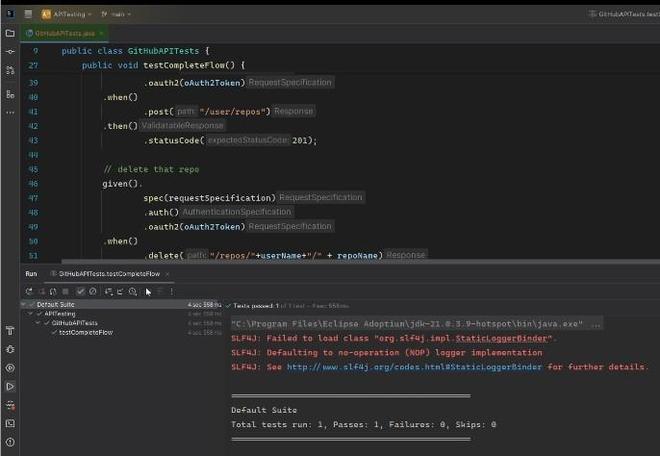
Task: Open the Pull Requests tool window icon
Action: (x=10, y=70)
